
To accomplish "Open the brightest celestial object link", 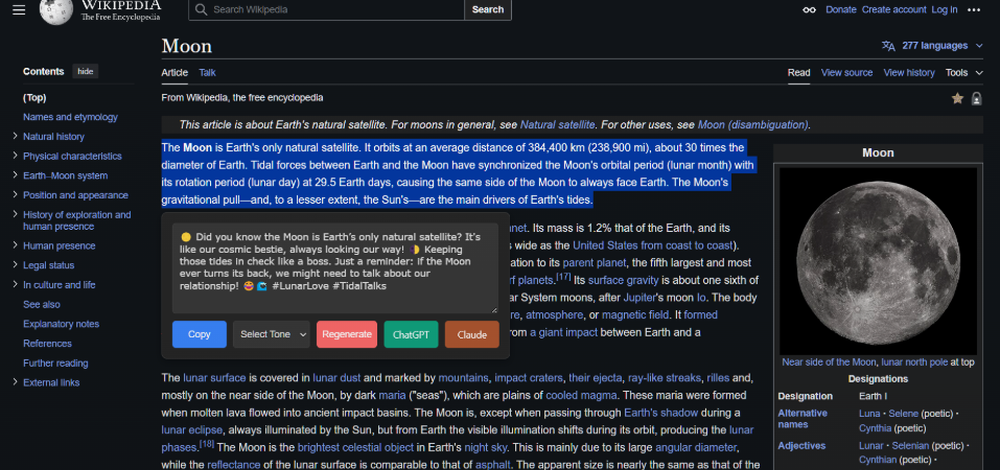I will pos(356,447).
